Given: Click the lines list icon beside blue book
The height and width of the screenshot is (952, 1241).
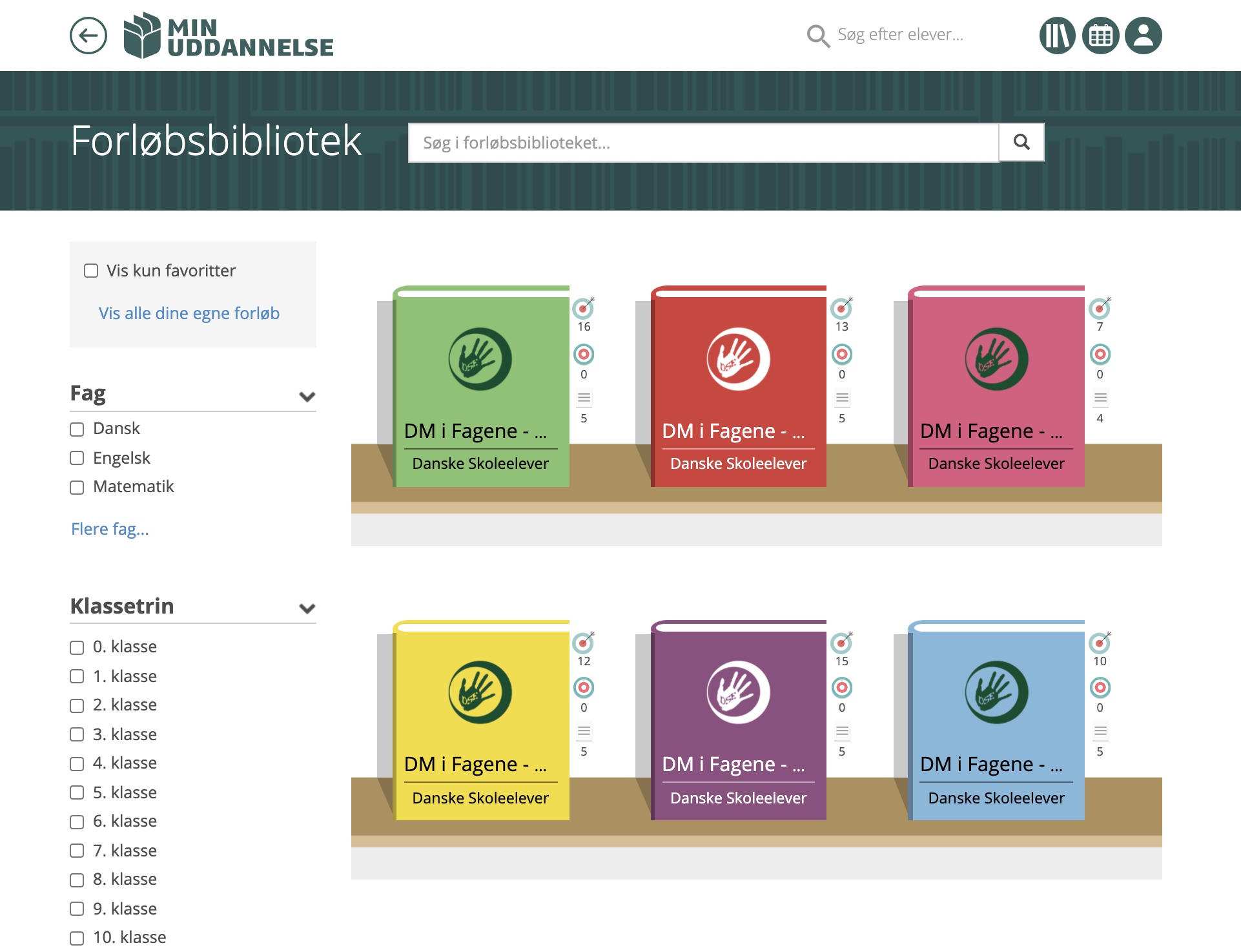Looking at the screenshot, I should [1100, 731].
